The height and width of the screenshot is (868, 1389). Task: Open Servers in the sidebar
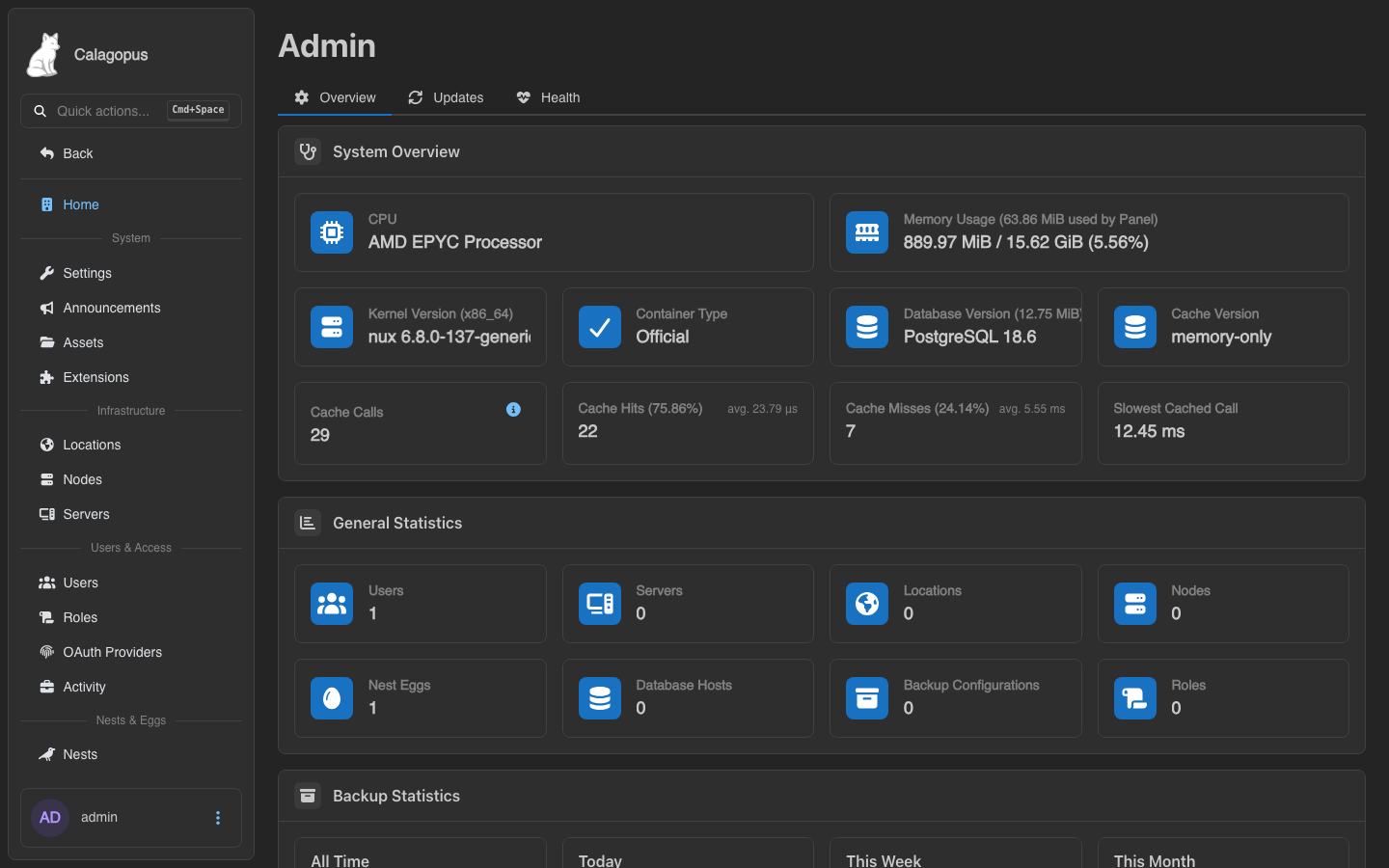131,514
